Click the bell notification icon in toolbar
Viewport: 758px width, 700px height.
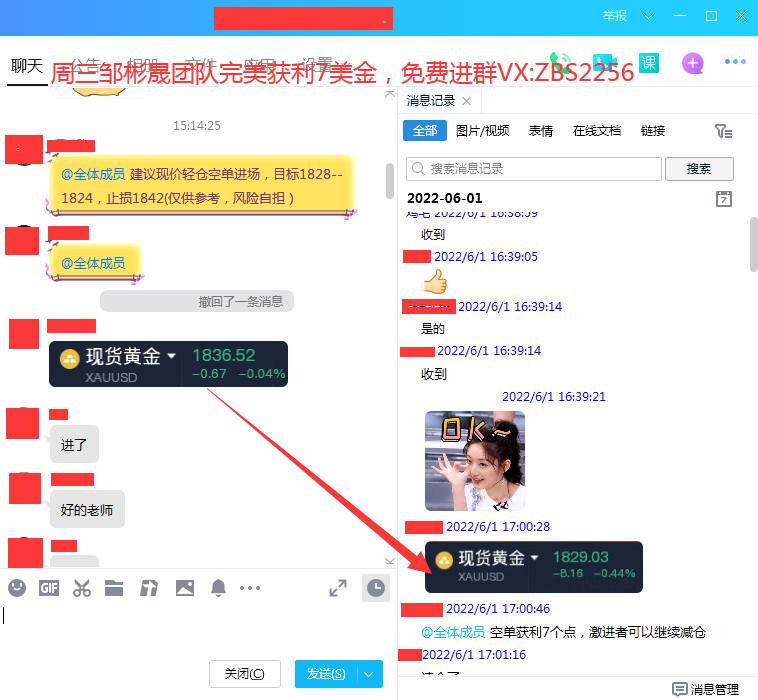219,588
